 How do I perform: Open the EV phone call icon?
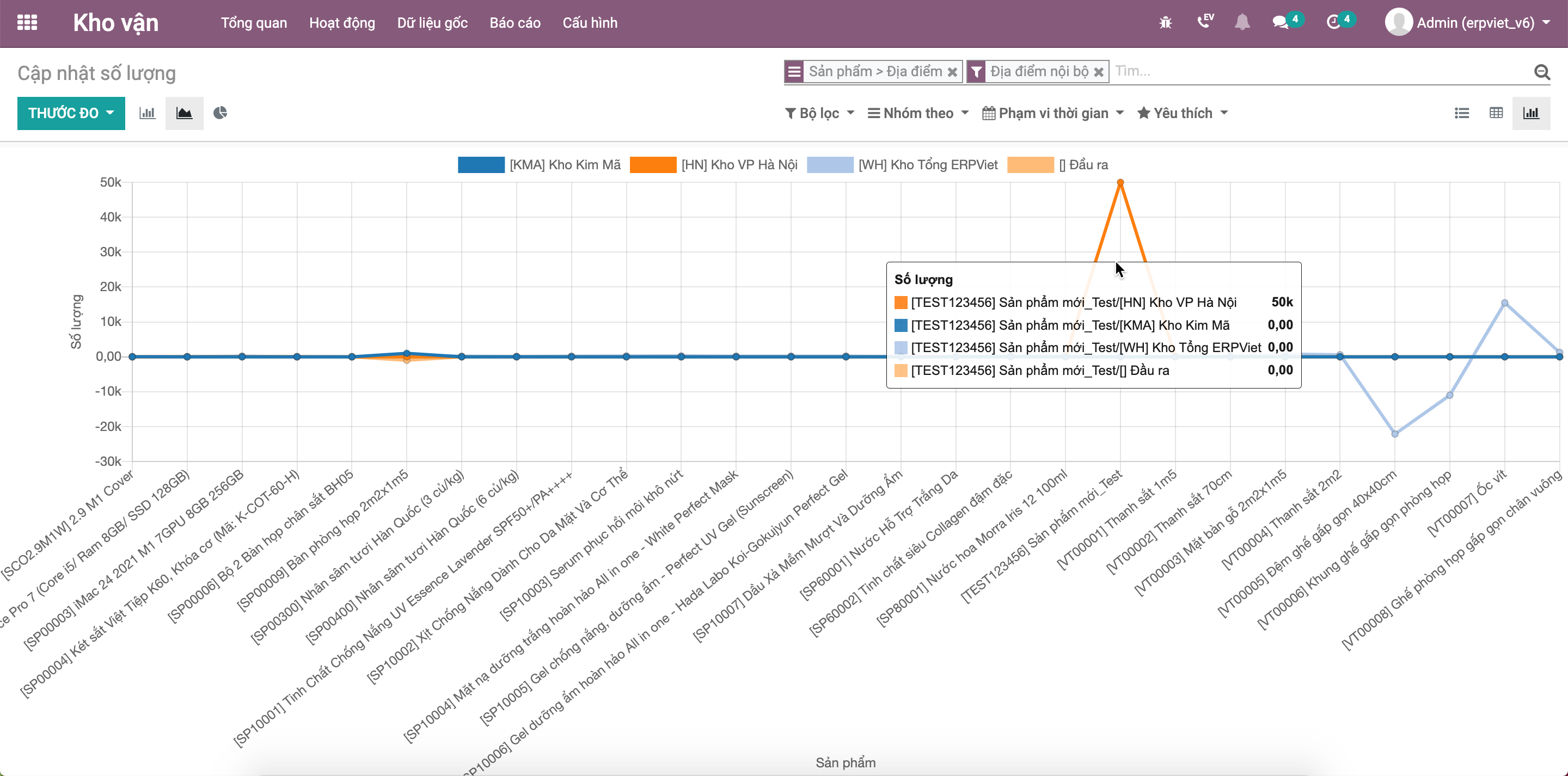click(1205, 22)
